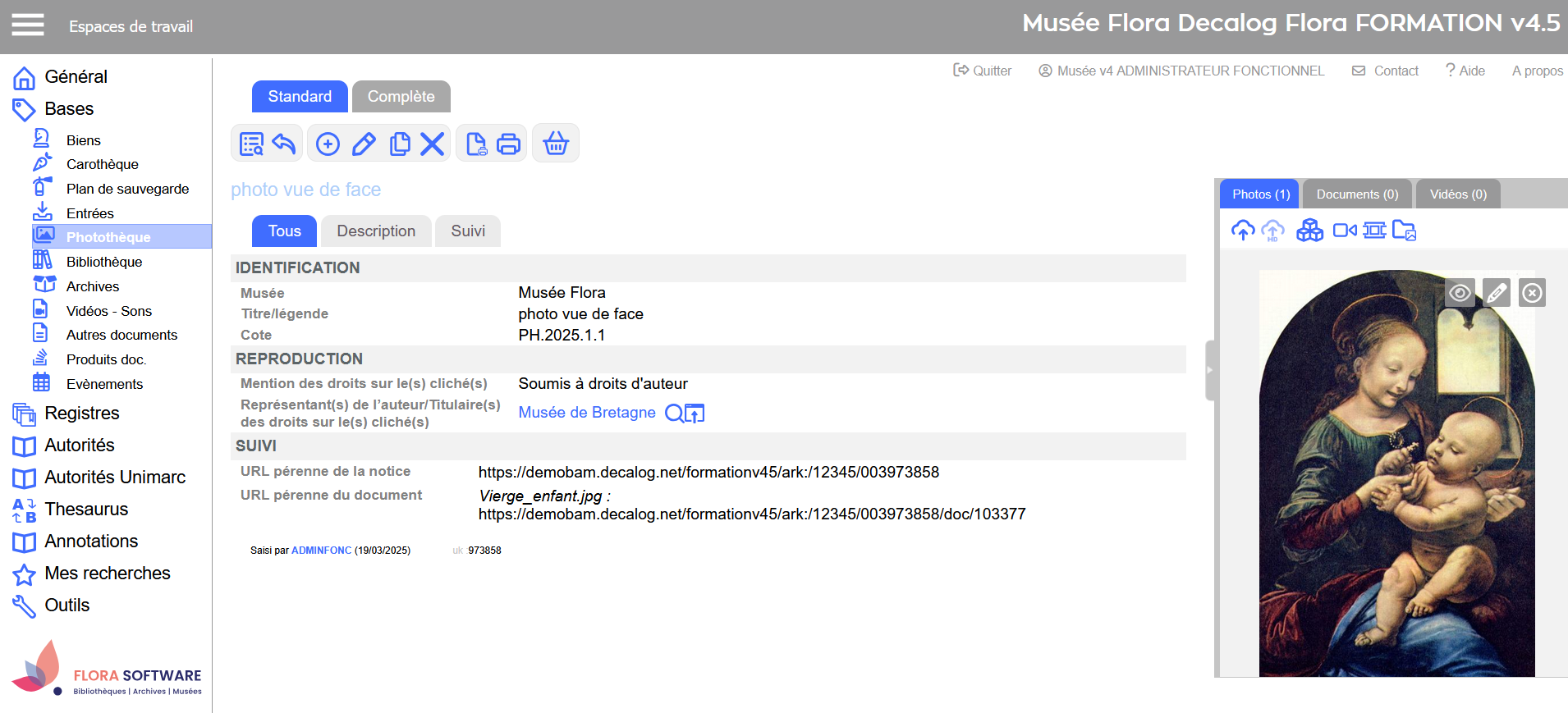1568x713 pixels.
Task: Delete the record with the X icon
Action: 433,144
